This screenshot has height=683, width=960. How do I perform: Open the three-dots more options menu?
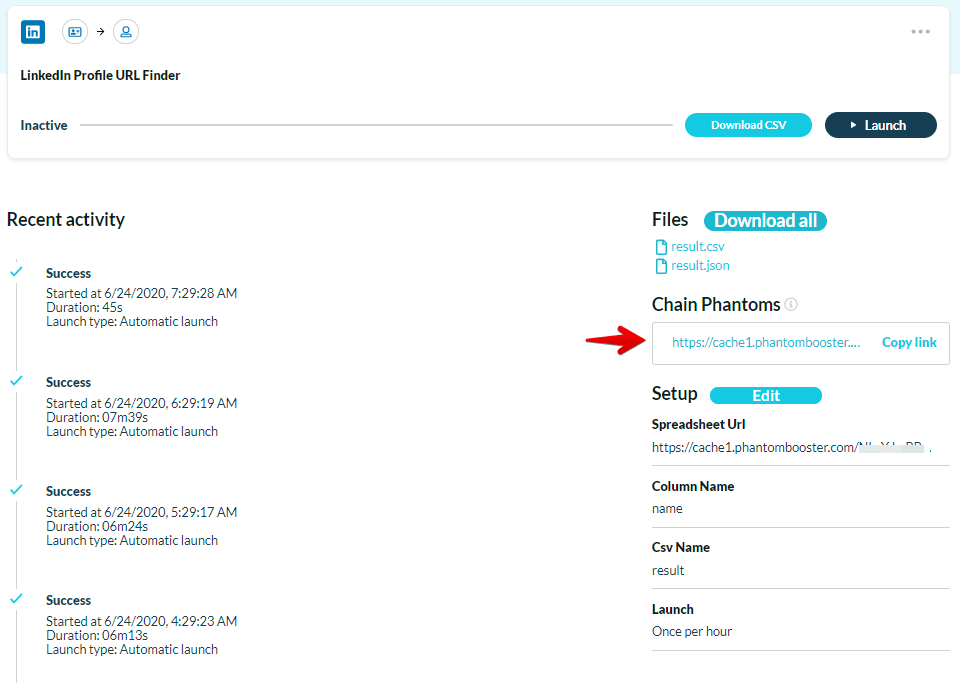click(920, 32)
